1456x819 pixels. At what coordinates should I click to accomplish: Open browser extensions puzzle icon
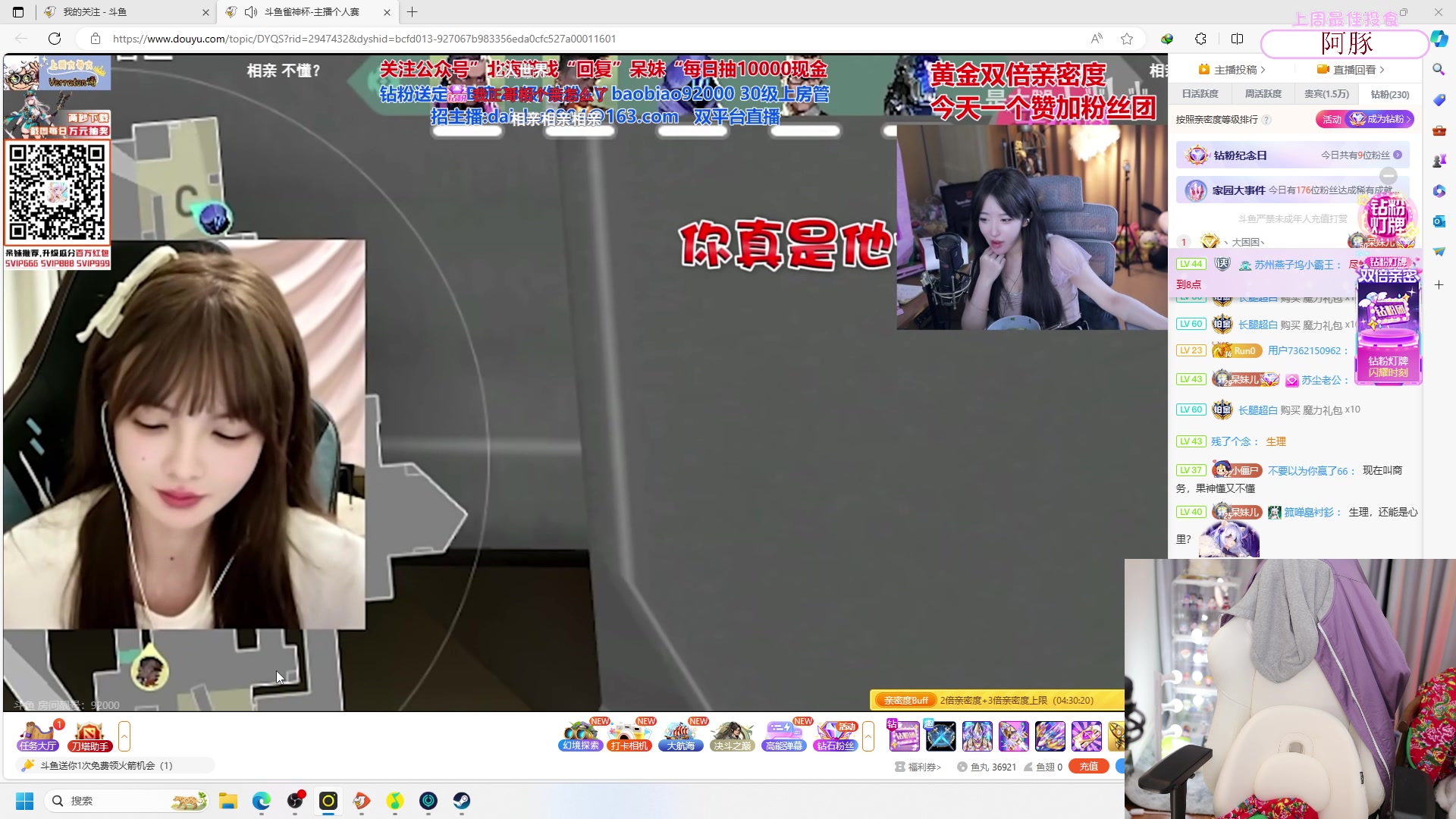pyautogui.click(x=1200, y=39)
